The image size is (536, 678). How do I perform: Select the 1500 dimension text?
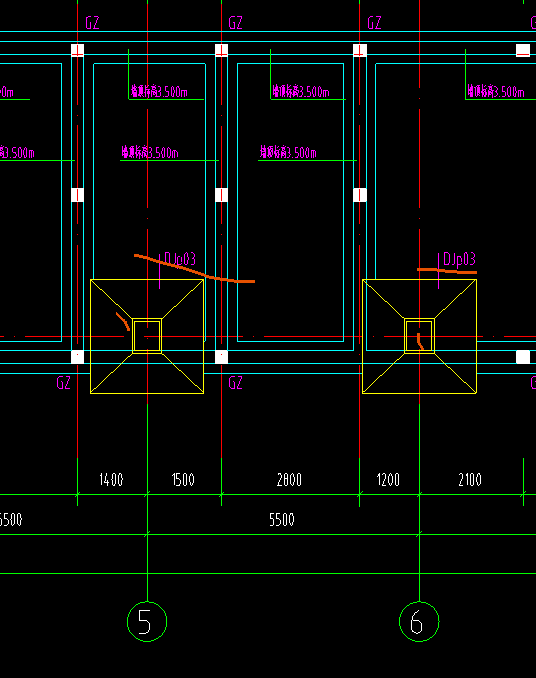tap(183, 480)
